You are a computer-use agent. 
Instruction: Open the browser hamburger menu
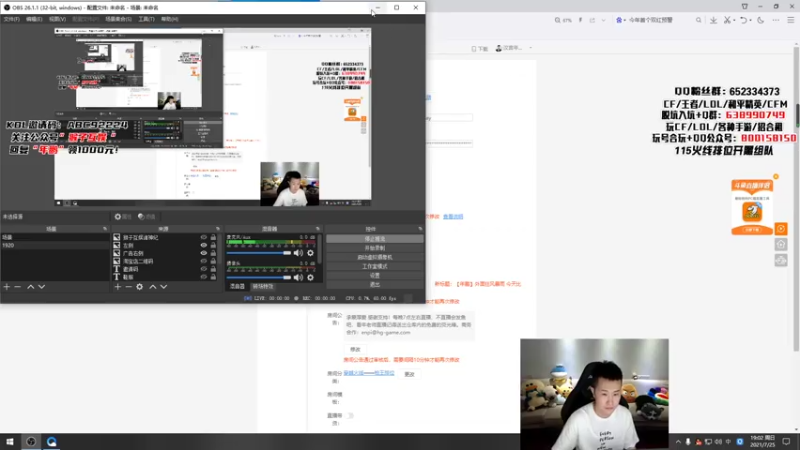click(x=791, y=20)
